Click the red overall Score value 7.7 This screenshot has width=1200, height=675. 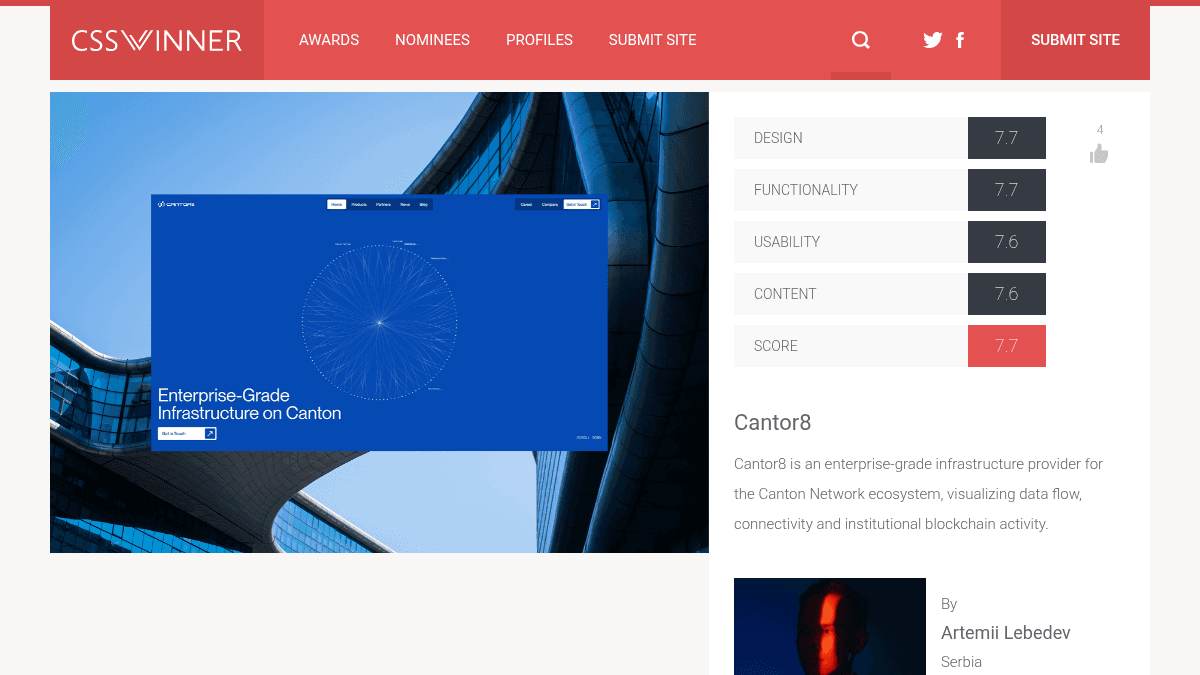1007,346
